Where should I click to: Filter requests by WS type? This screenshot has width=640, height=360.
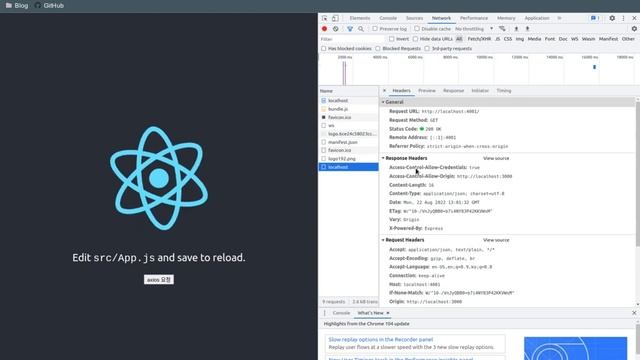pyautogui.click(x=575, y=39)
